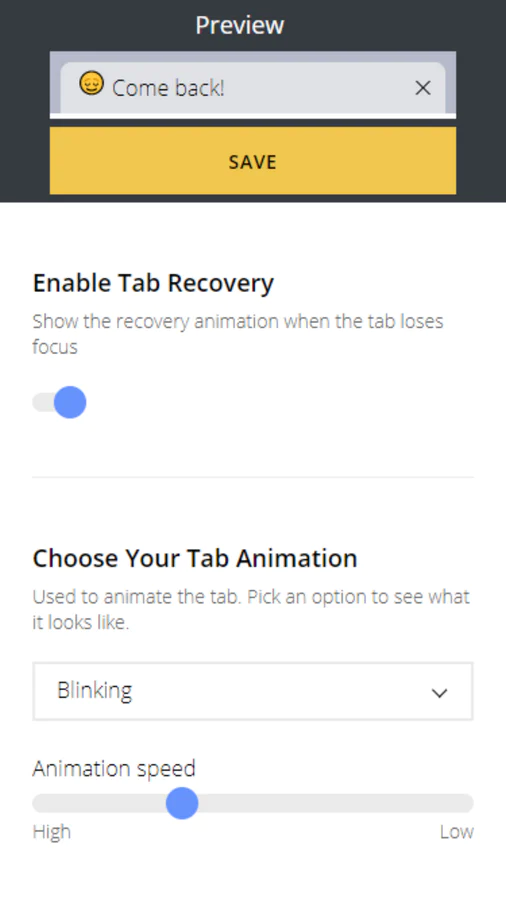The height and width of the screenshot is (900, 506).
Task: Click the Blinking option text
Action: click(95, 690)
